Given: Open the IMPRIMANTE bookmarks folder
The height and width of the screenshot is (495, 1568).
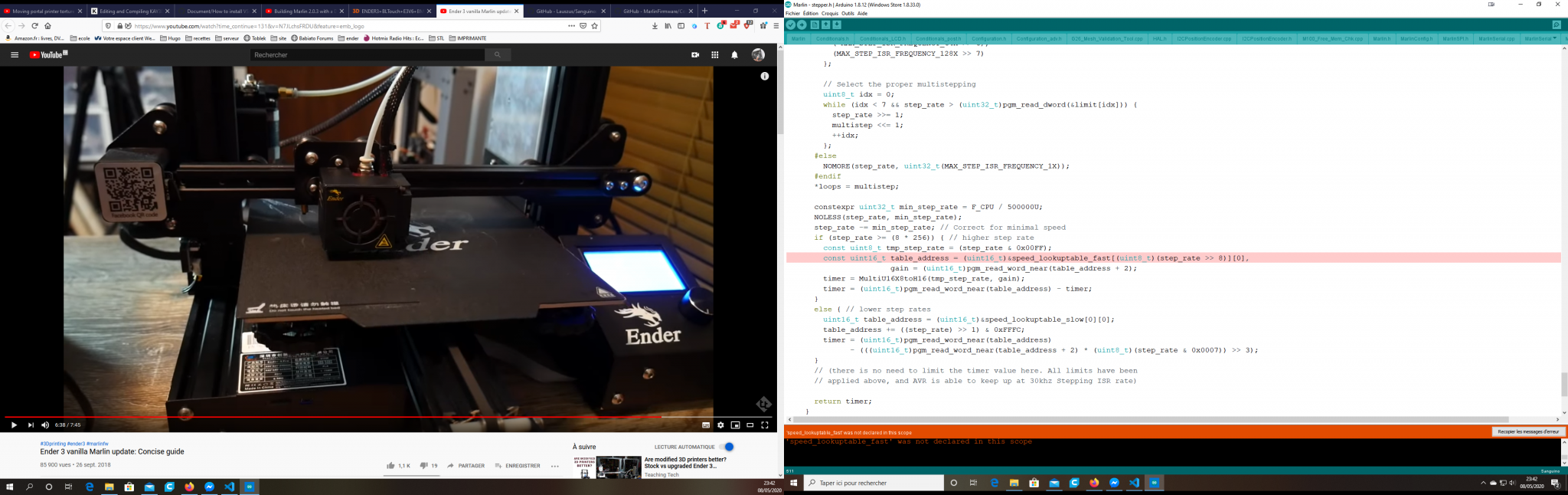Looking at the screenshot, I should click(468, 38).
